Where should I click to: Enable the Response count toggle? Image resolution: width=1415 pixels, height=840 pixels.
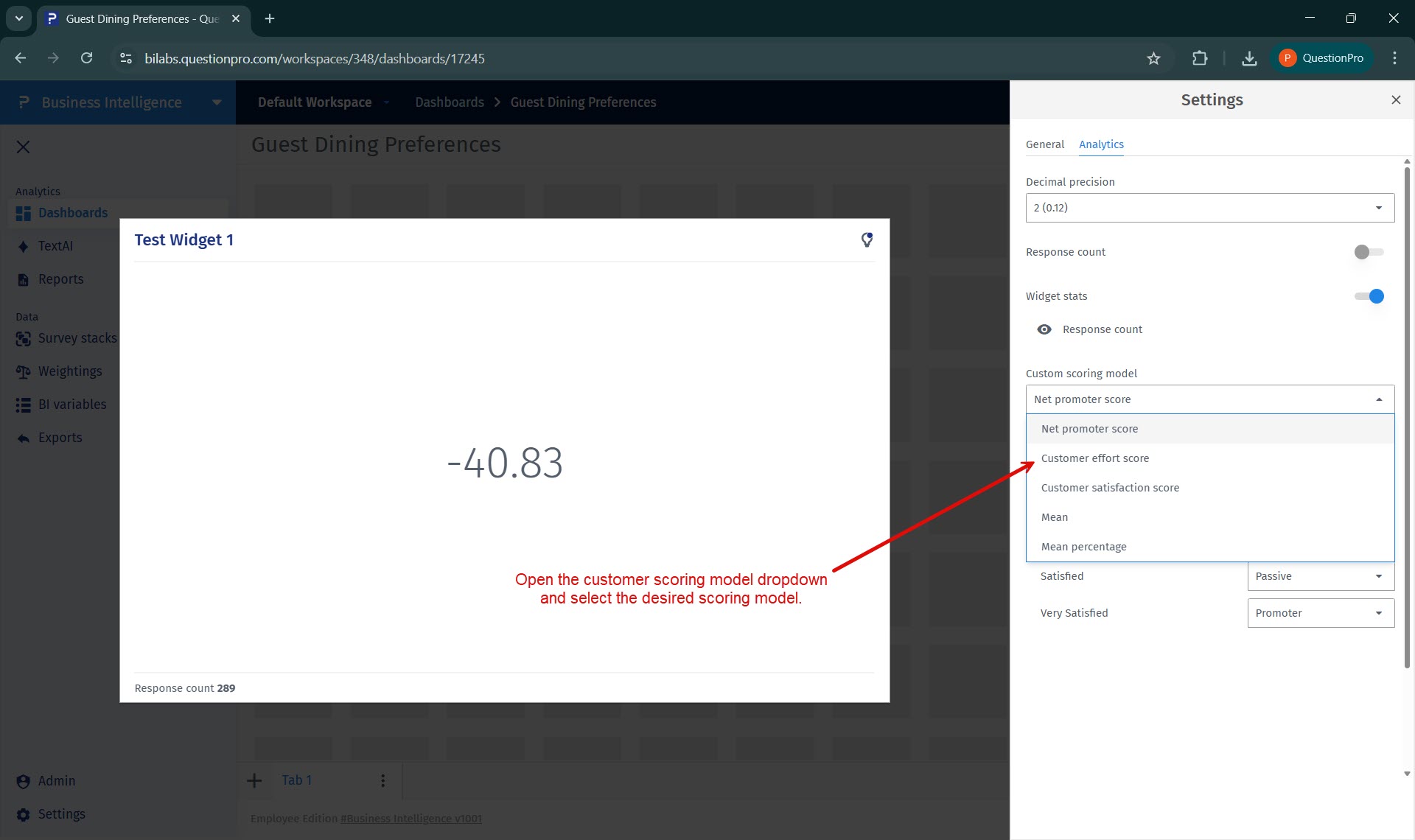1369,252
